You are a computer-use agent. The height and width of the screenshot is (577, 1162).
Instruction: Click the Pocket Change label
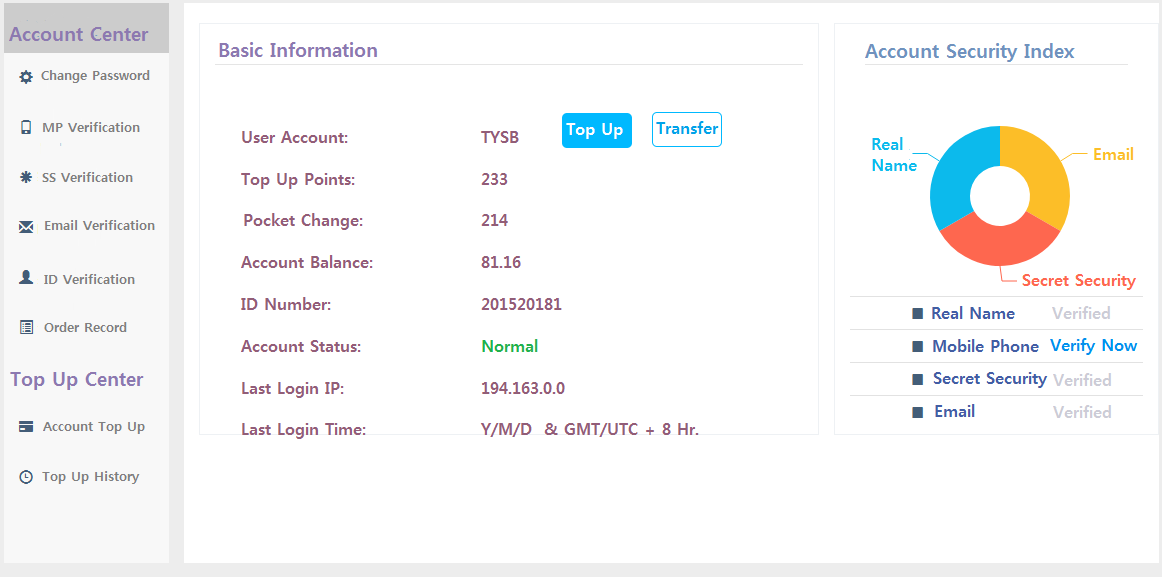click(303, 221)
